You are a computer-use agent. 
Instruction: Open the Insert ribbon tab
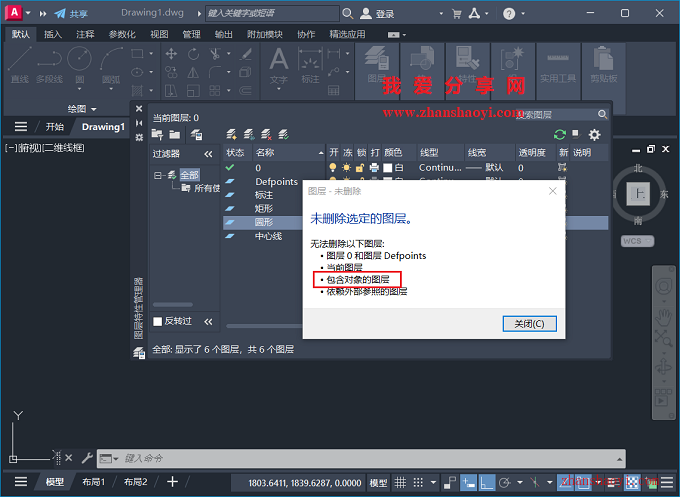(53, 34)
